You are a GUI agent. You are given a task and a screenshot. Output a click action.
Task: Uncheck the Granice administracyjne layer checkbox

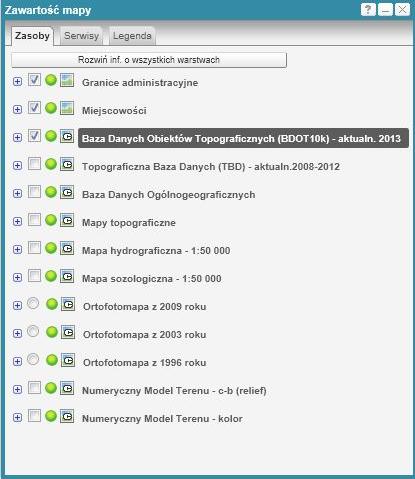coord(34,80)
